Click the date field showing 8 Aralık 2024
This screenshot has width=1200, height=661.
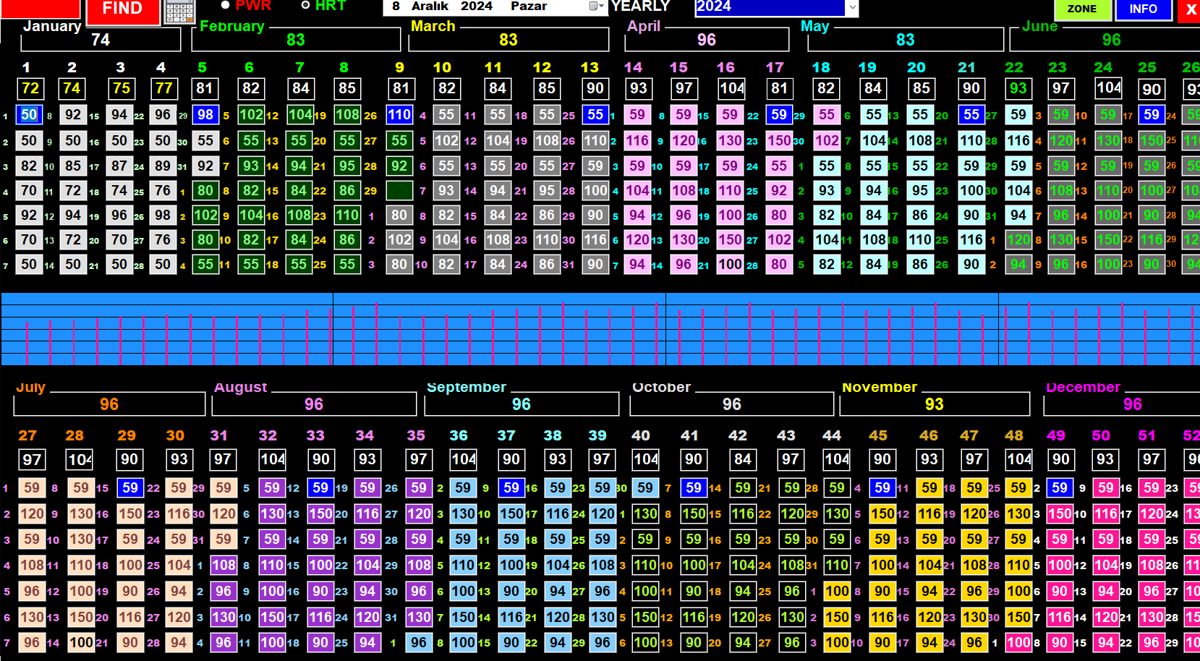[488, 6]
